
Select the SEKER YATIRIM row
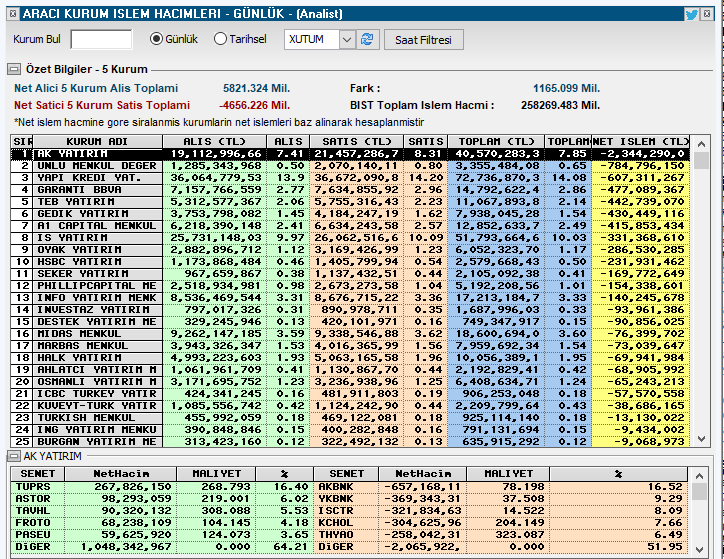click(350, 274)
